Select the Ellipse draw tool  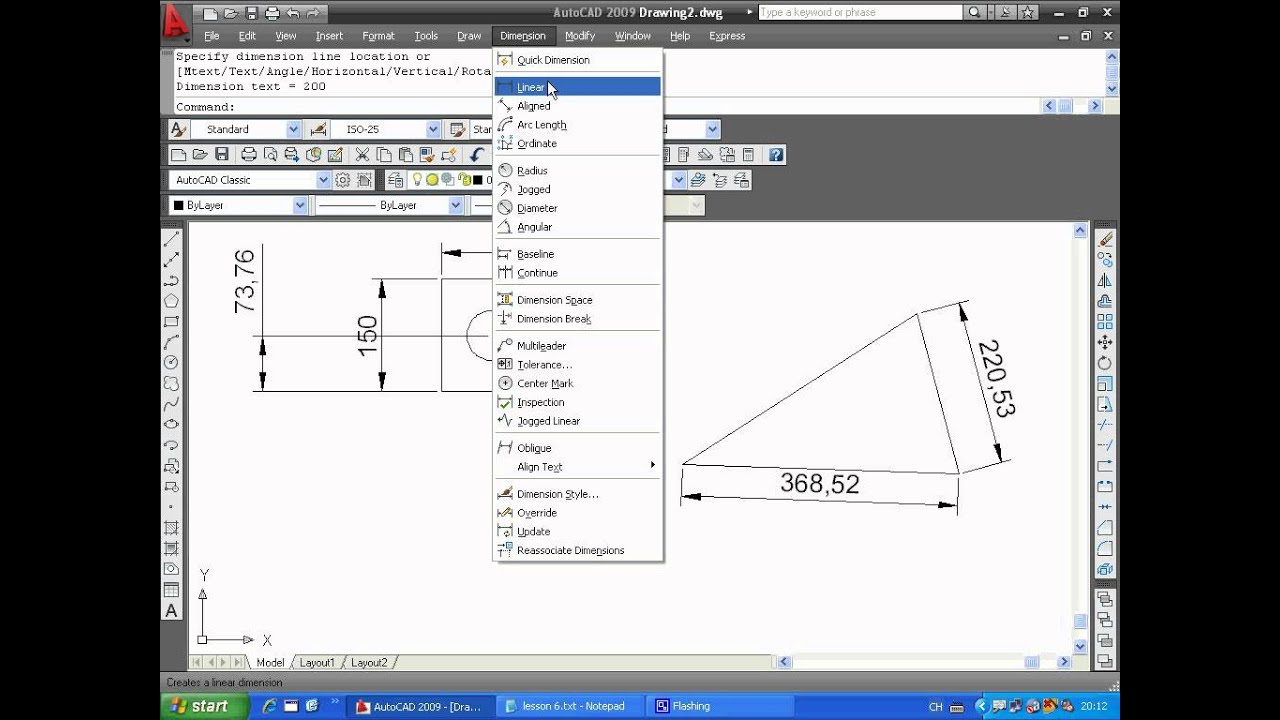171,424
